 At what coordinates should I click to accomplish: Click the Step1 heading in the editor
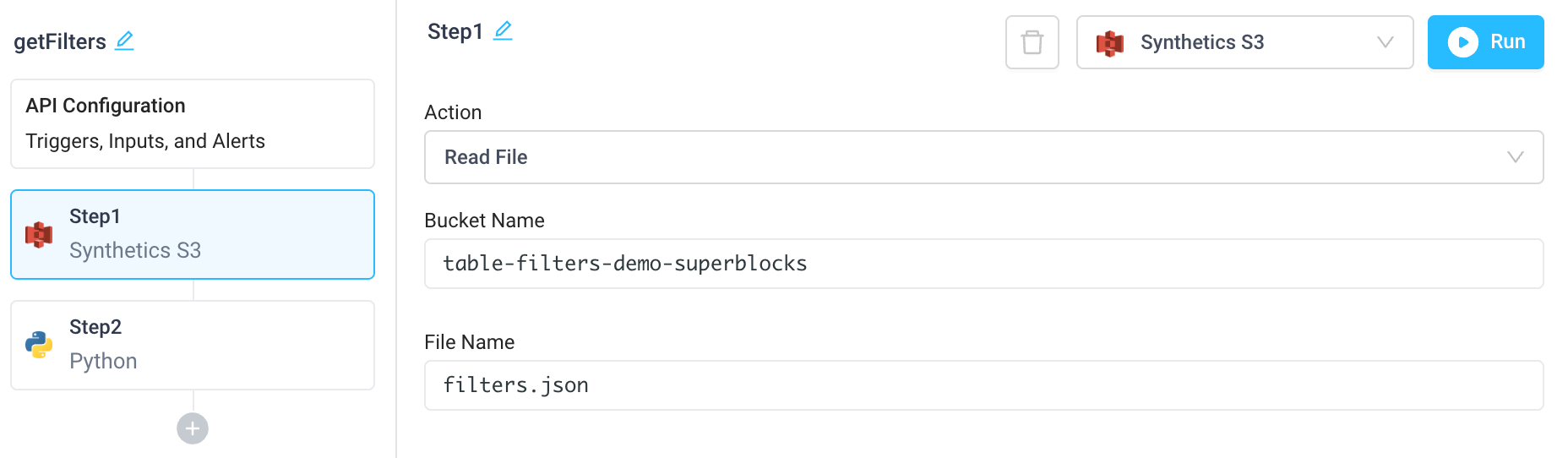(x=455, y=32)
